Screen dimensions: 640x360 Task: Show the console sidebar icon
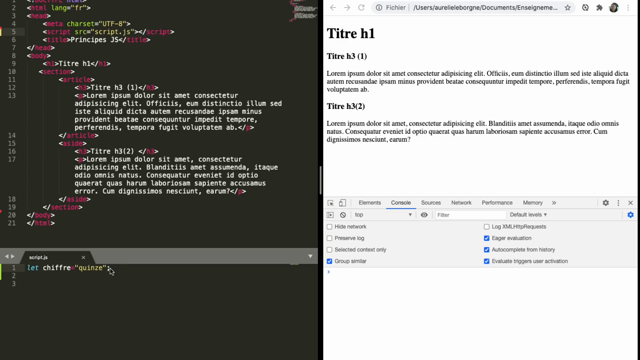pos(330,215)
